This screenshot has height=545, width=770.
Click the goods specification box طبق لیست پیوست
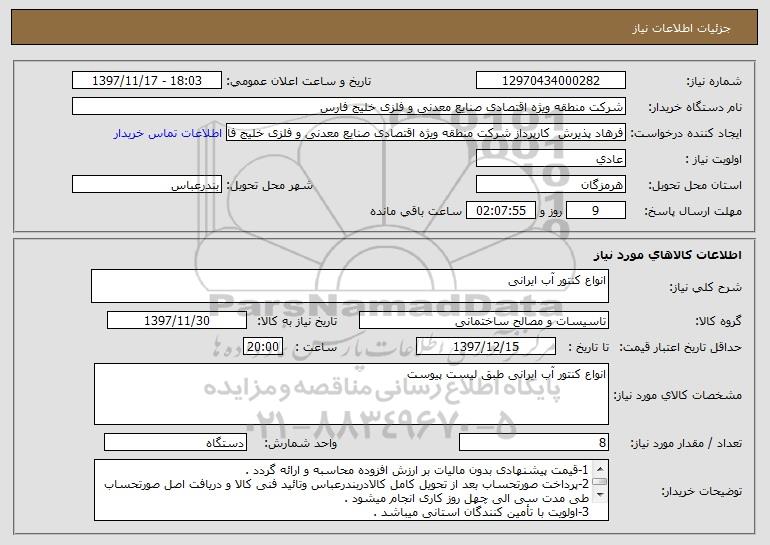[x=351, y=394]
